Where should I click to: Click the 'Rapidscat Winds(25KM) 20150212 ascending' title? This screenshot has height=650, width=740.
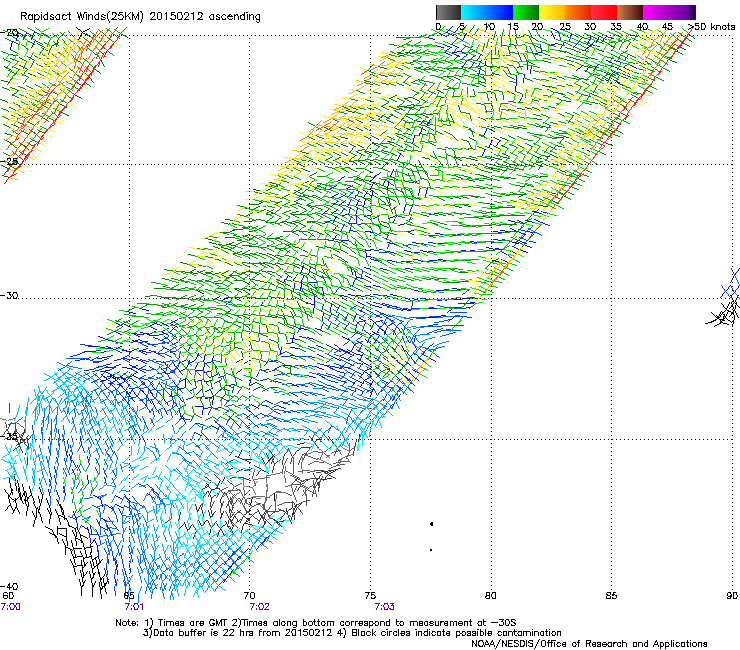140,17
